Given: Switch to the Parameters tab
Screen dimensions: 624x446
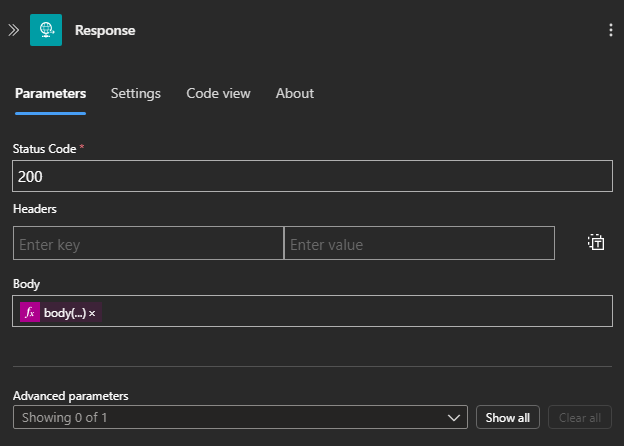Looking at the screenshot, I should [x=50, y=93].
